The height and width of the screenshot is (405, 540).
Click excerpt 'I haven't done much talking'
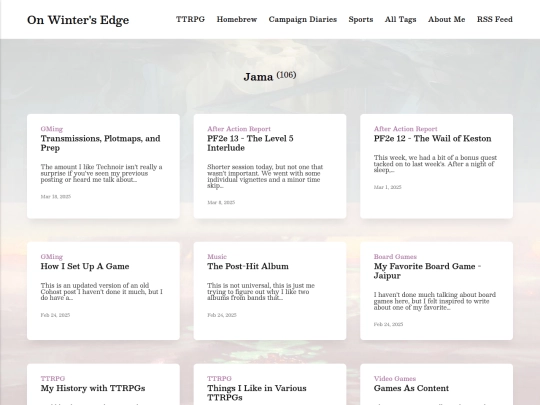coord(435,301)
